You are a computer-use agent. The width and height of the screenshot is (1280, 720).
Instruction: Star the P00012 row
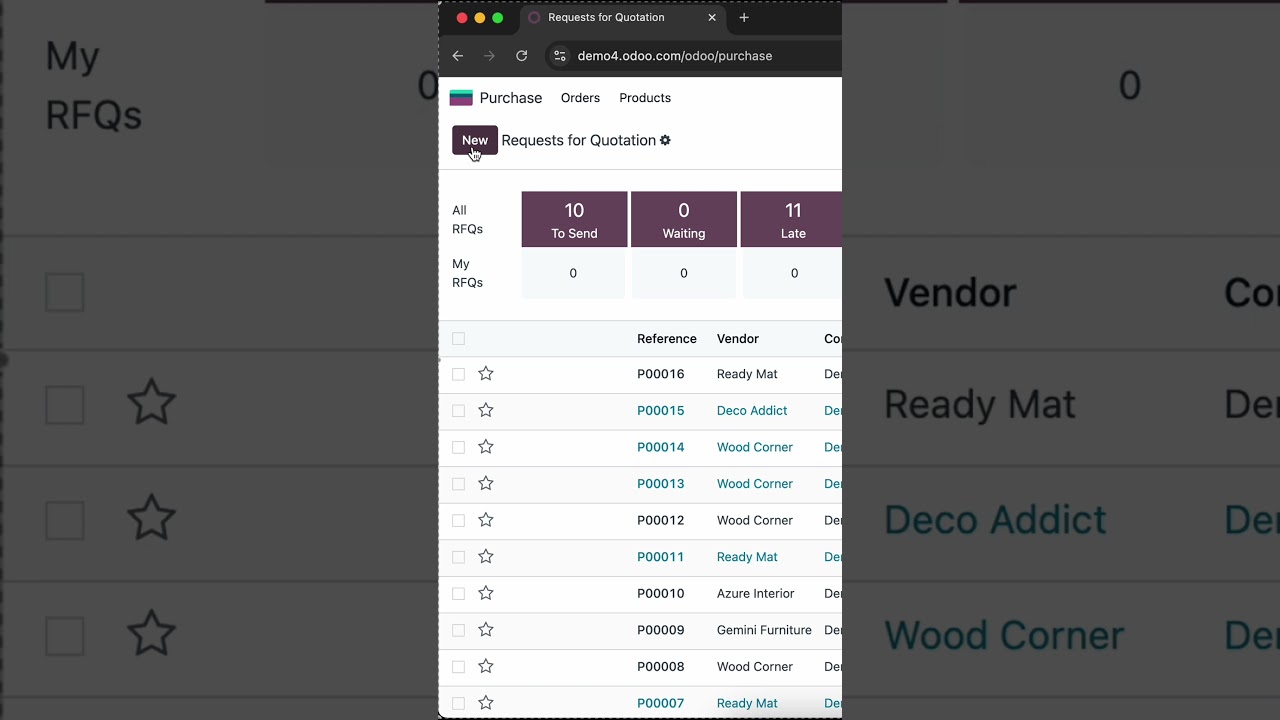coord(486,520)
